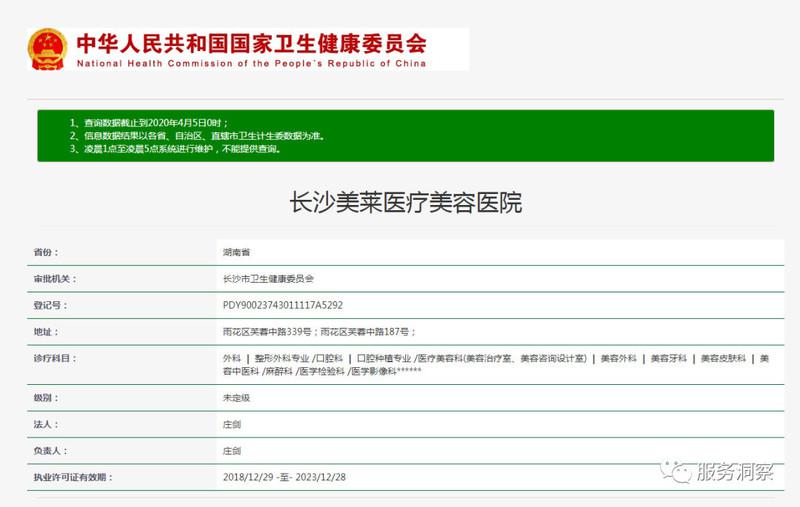Click the 未定级 level value
800x507 pixels.
(236, 397)
